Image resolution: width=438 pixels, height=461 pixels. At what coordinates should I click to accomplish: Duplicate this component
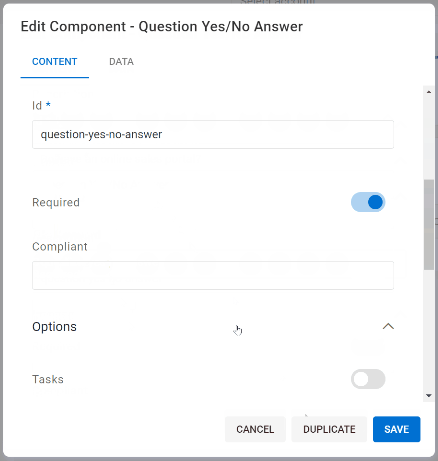(329, 429)
